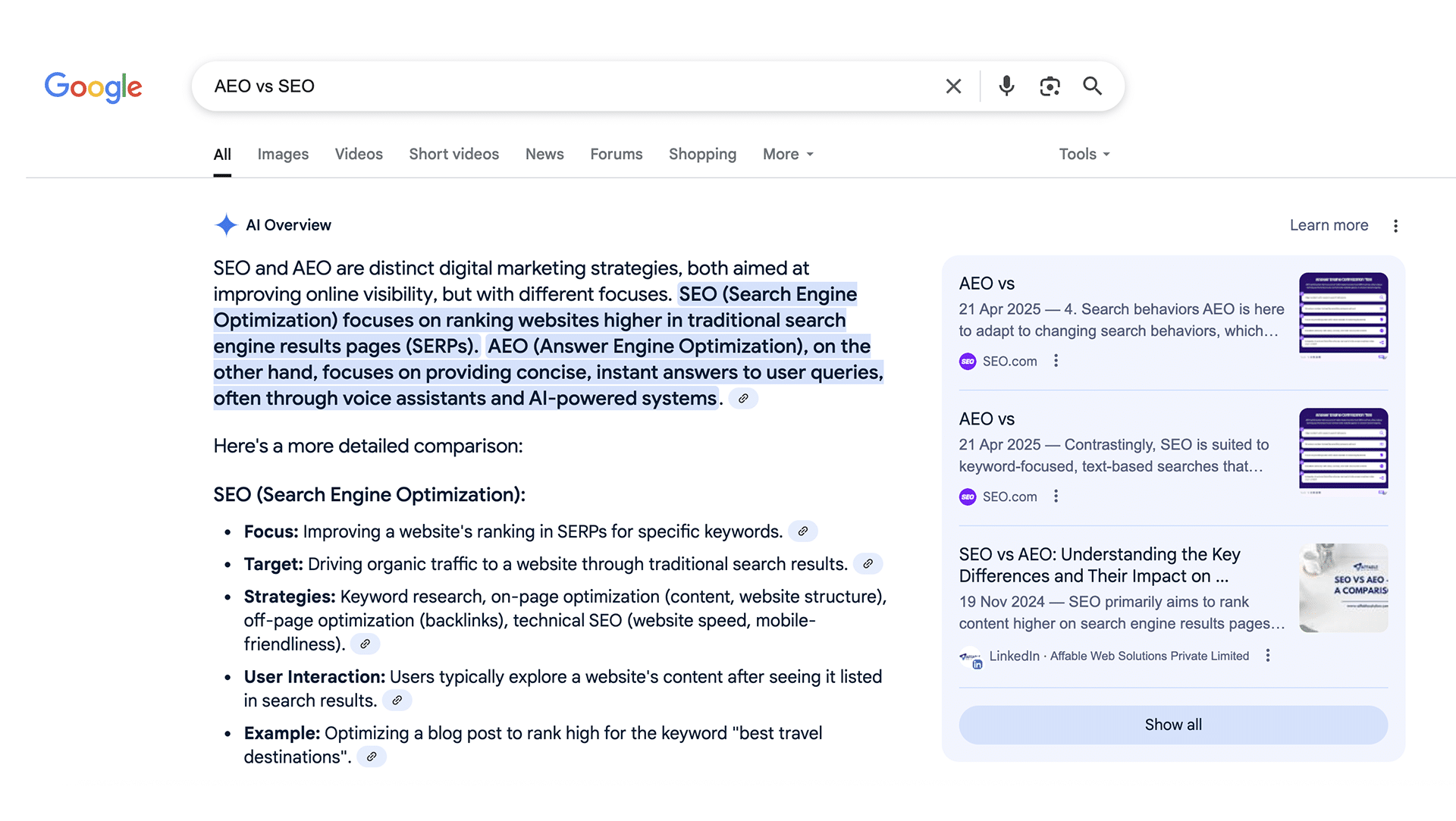Click link icon after AI-powered systems paragraph
This screenshot has width=1456, height=821.
tap(743, 399)
